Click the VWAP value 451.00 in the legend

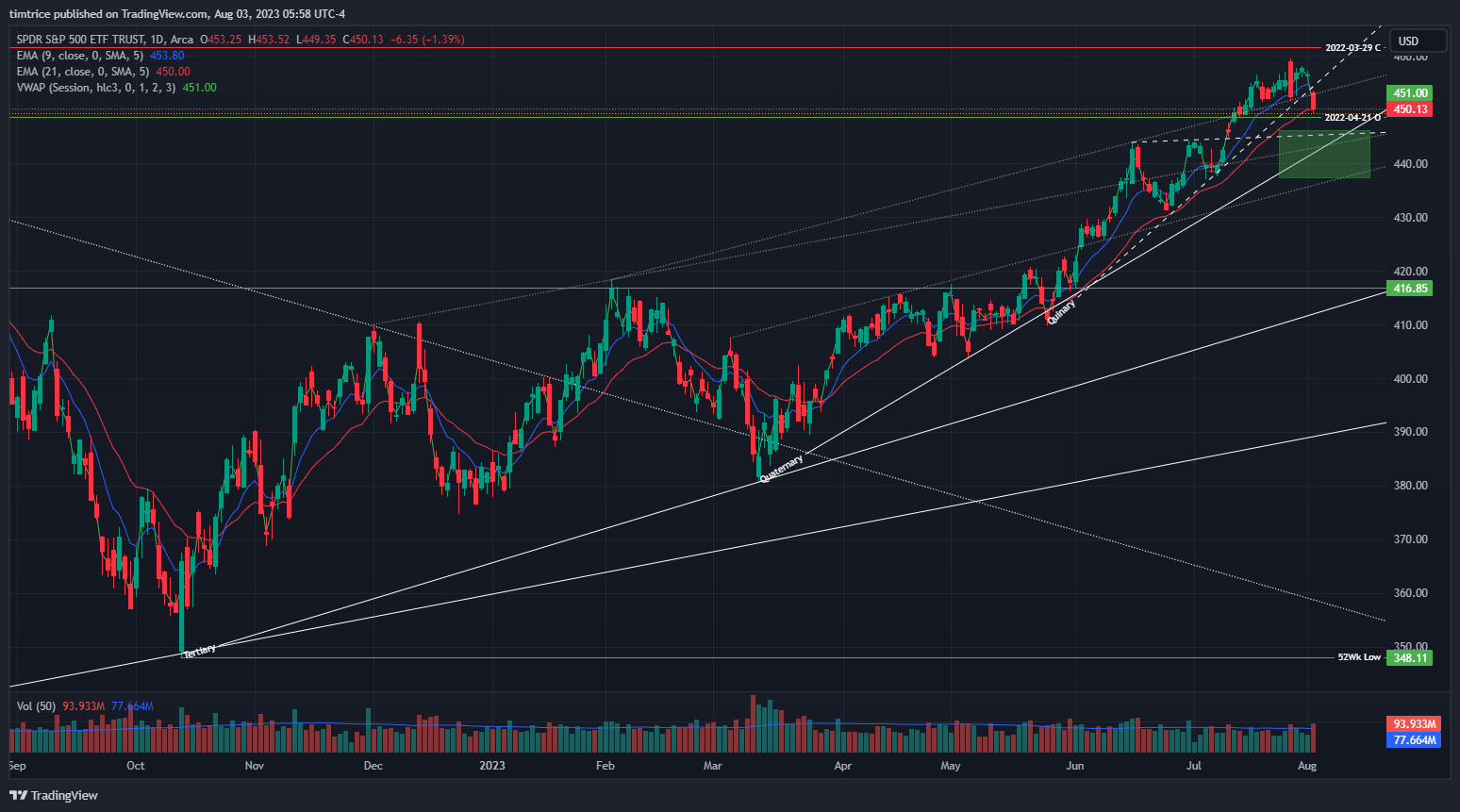pyautogui.click(x=199, y=88)
